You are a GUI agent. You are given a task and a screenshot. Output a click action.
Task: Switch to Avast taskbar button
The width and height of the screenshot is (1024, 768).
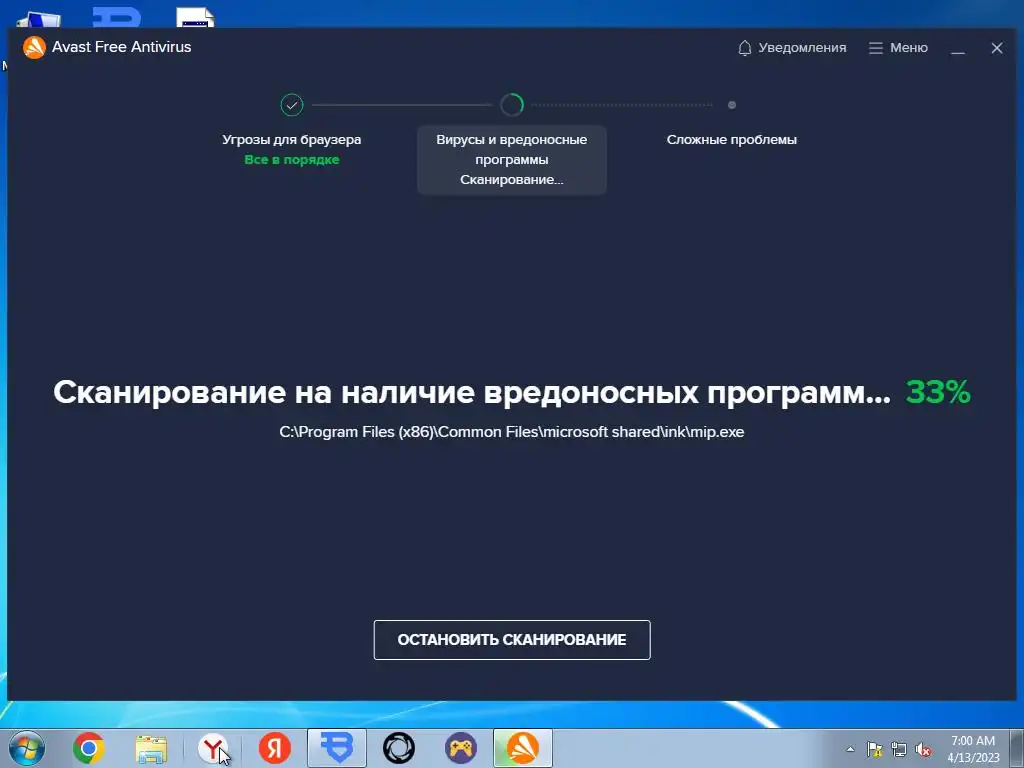(x=523, y=748)
